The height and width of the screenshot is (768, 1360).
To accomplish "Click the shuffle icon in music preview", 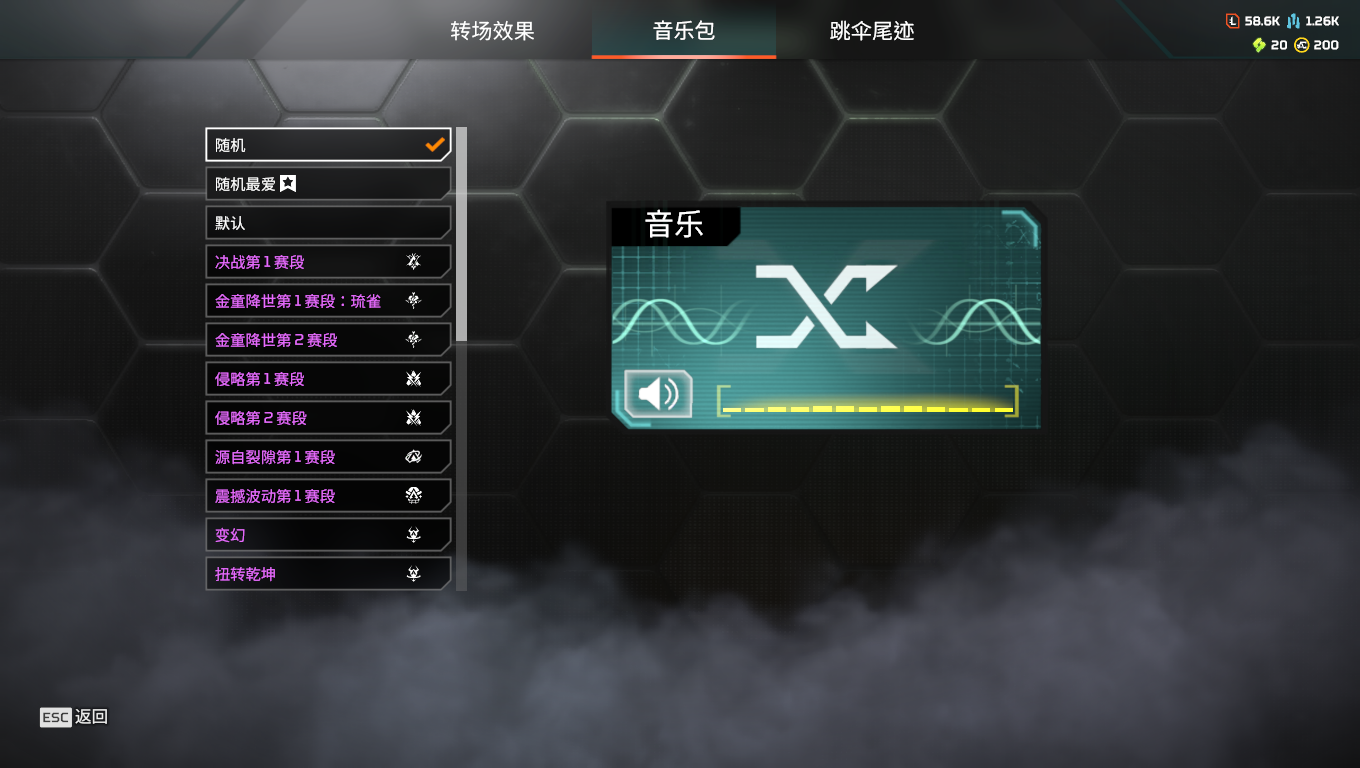I will point(826,307).
